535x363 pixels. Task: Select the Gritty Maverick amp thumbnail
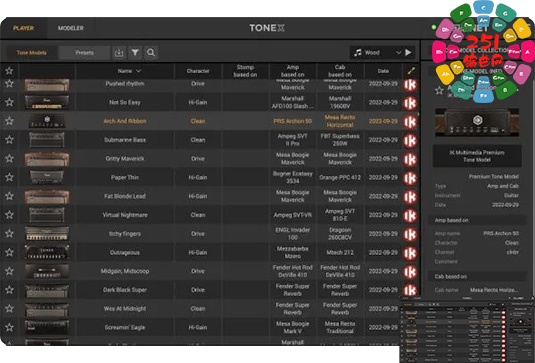coord(47,159)
